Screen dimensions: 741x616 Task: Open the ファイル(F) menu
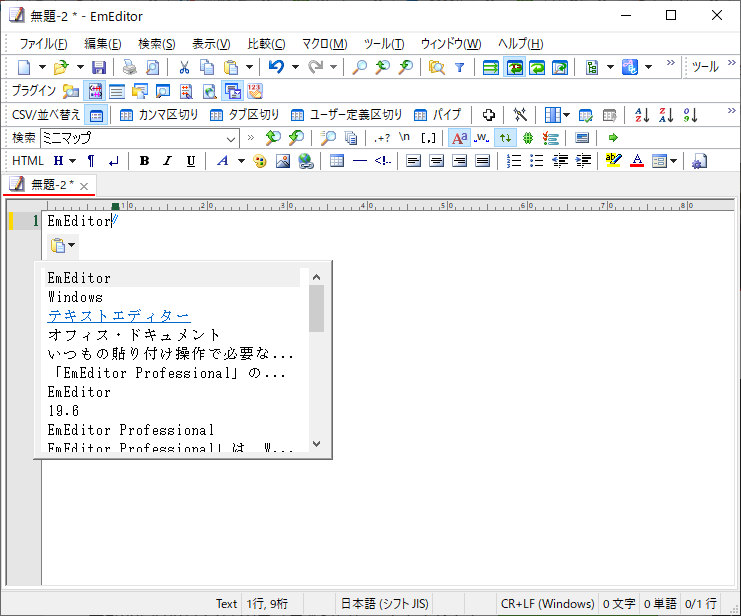point(43,44)
